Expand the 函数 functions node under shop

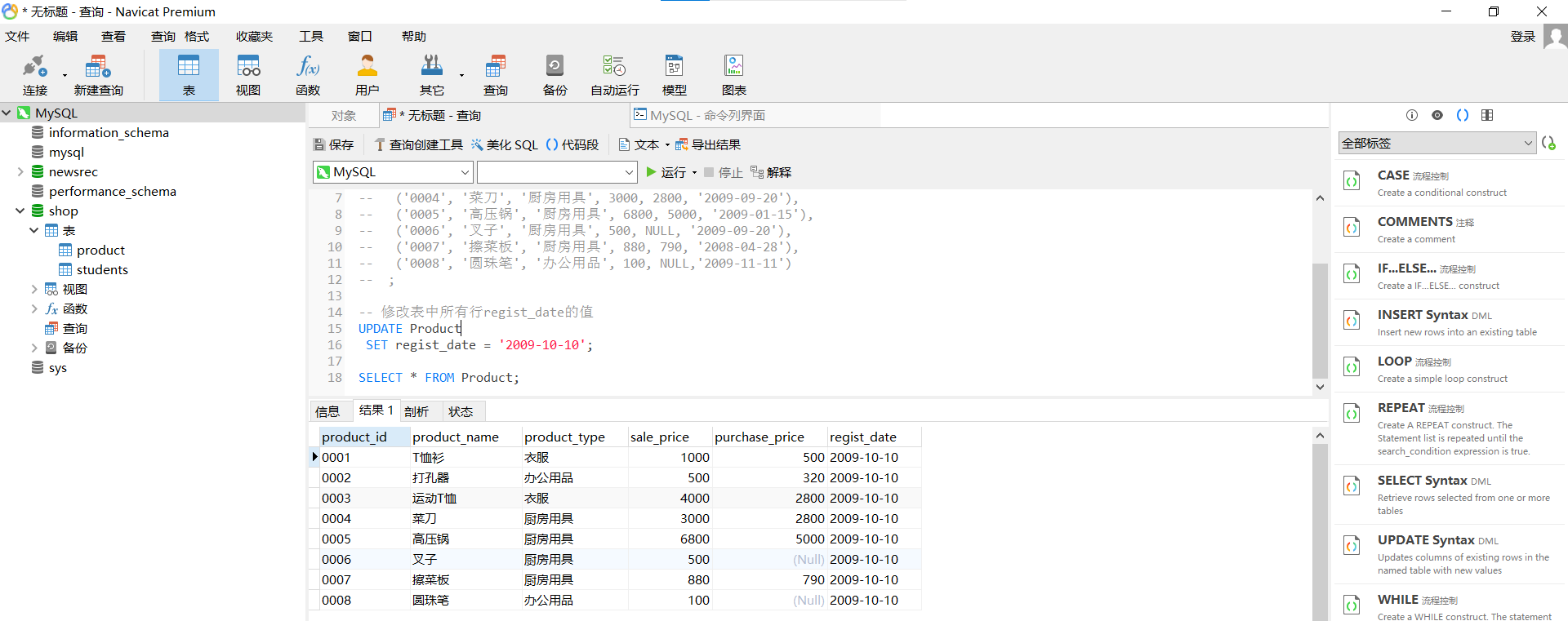tap(34, 309)
